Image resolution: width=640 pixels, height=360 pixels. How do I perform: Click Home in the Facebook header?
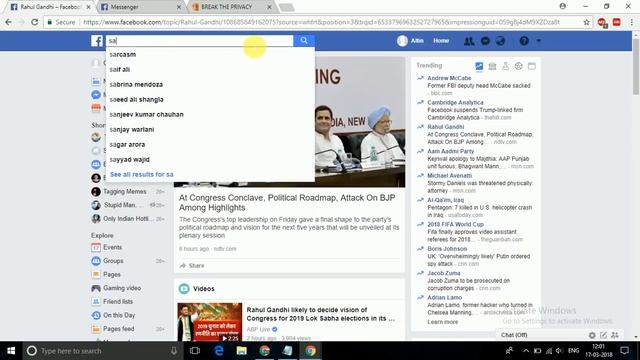tap(441, 41)
